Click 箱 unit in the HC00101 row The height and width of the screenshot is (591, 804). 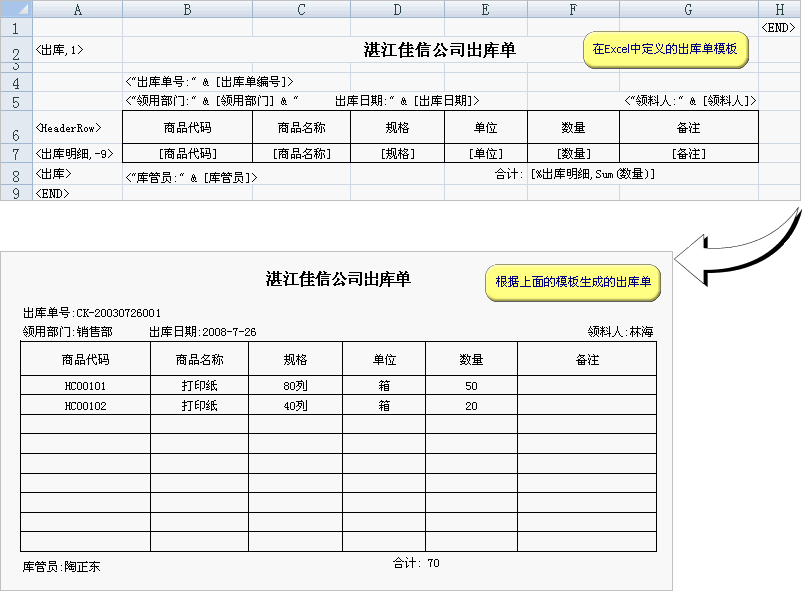coord(384,385)
